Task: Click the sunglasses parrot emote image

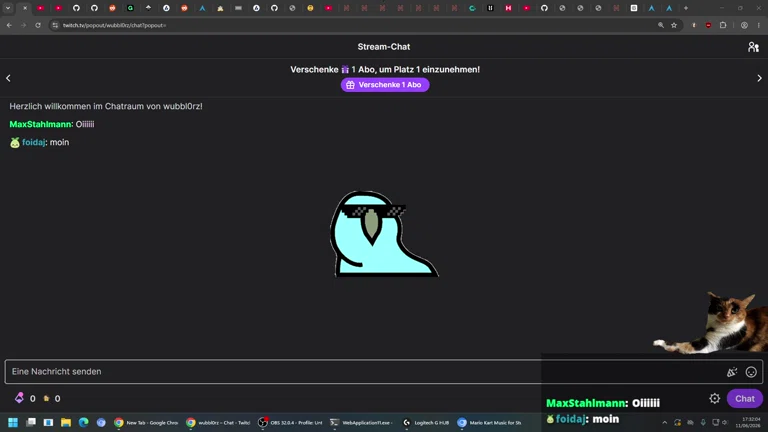Action: pyautogui.click(x=384, y=234)
